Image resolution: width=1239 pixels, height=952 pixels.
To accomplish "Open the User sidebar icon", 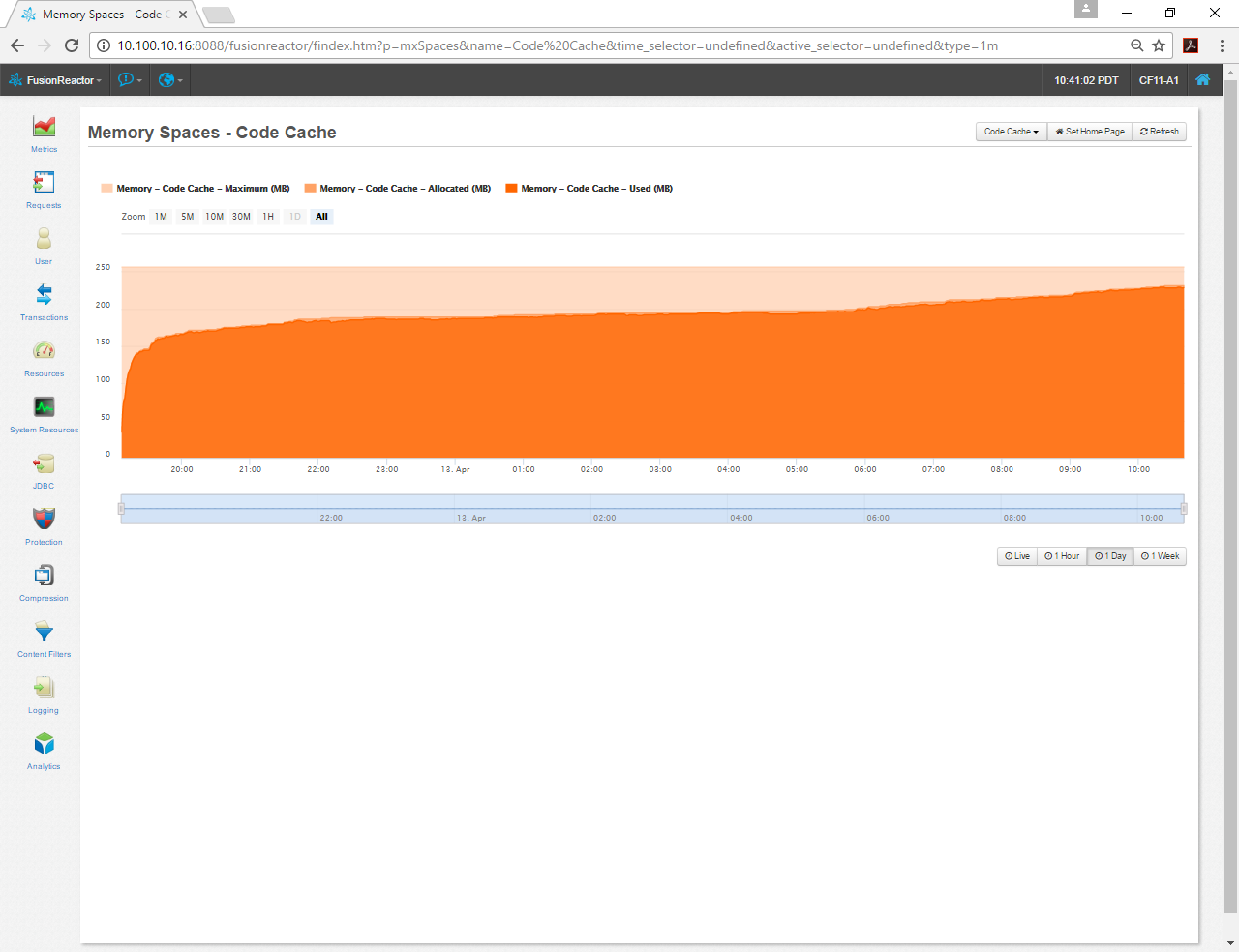I will [44, 238].
